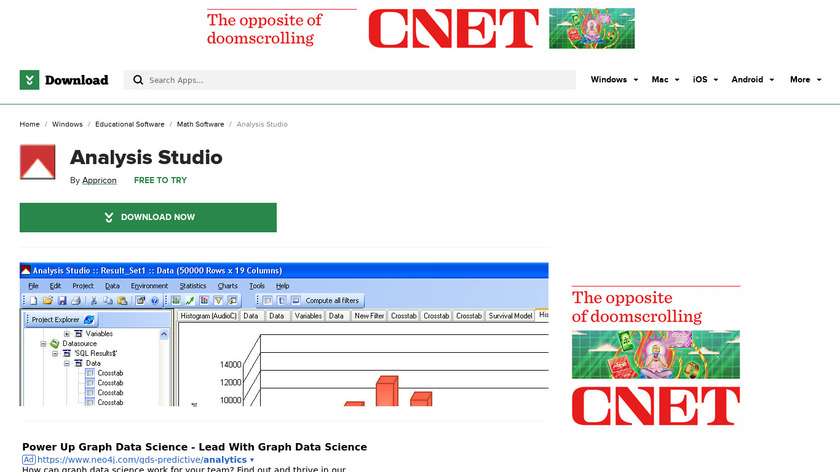This screenshot has height=472, width=840.
Task: Click the Search Apps input field
Action: tap(350, 80)
